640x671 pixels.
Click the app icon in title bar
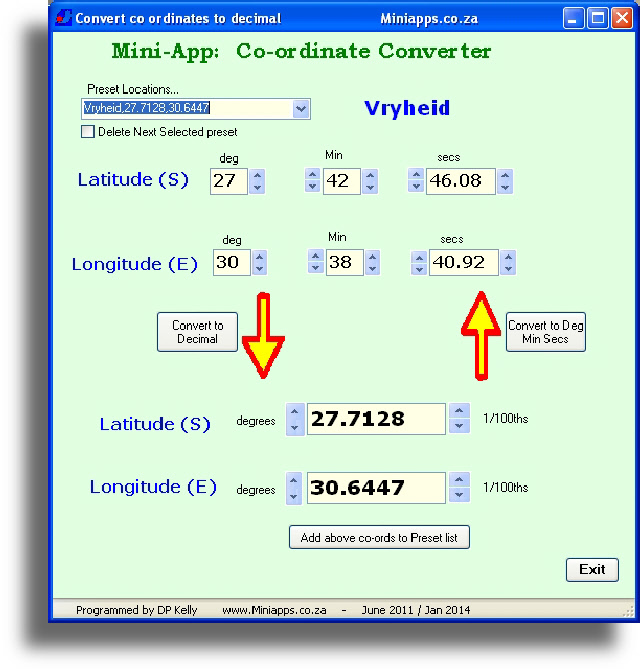point(64,18)
